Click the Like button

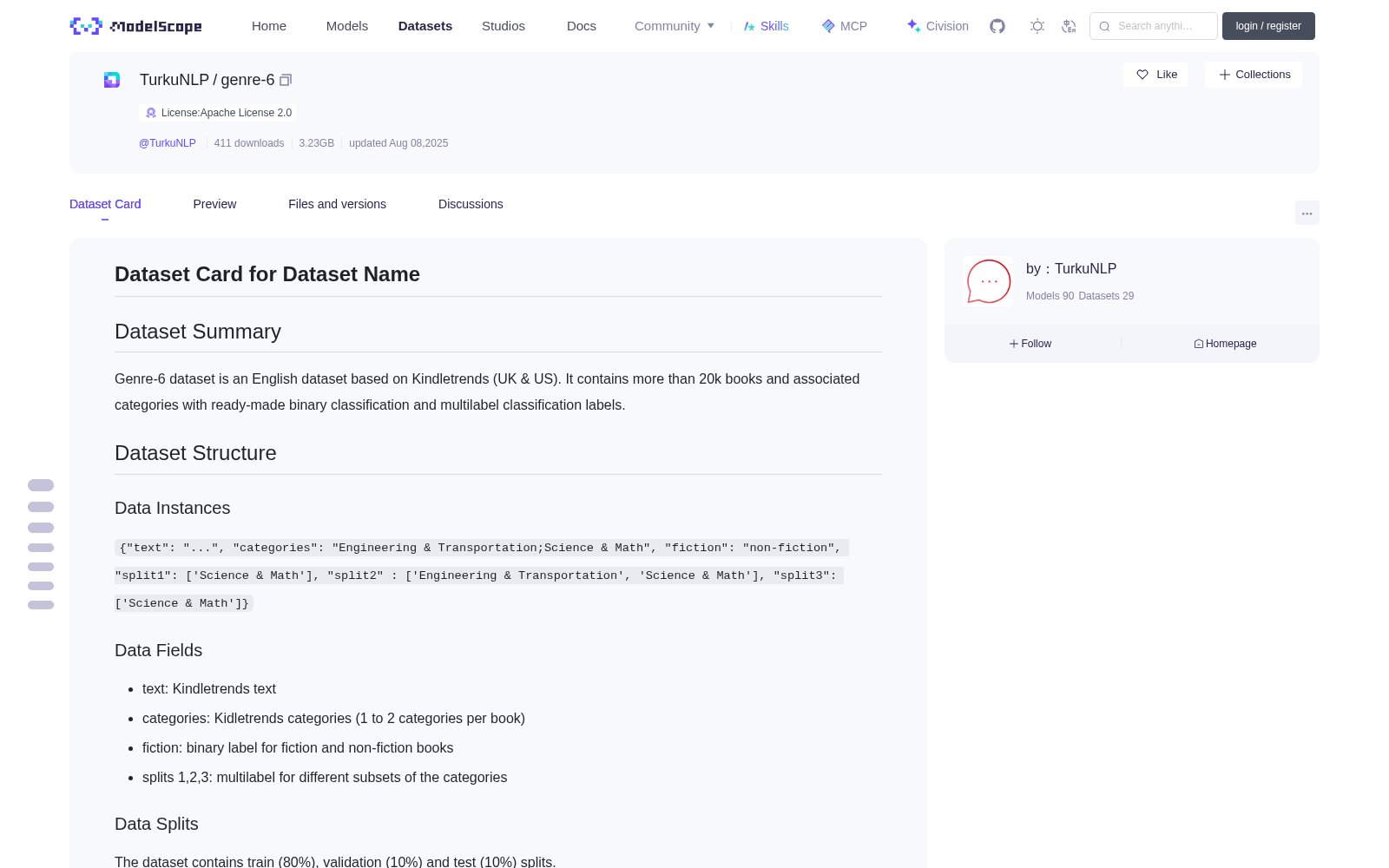click(1155, 75)
